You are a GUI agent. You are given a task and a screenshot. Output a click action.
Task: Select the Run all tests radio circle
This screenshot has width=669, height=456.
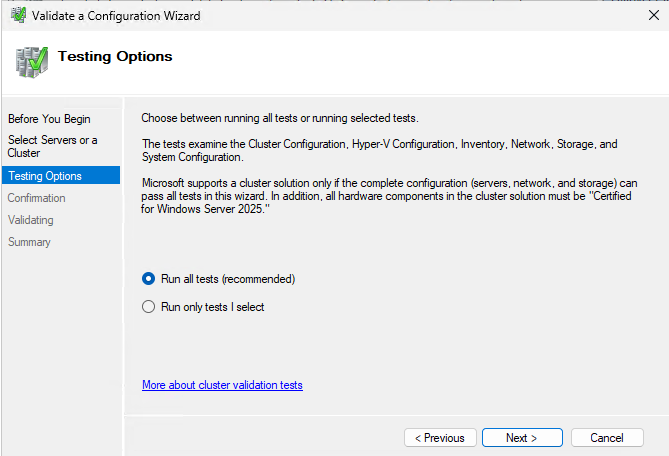[x=148, y=279]
